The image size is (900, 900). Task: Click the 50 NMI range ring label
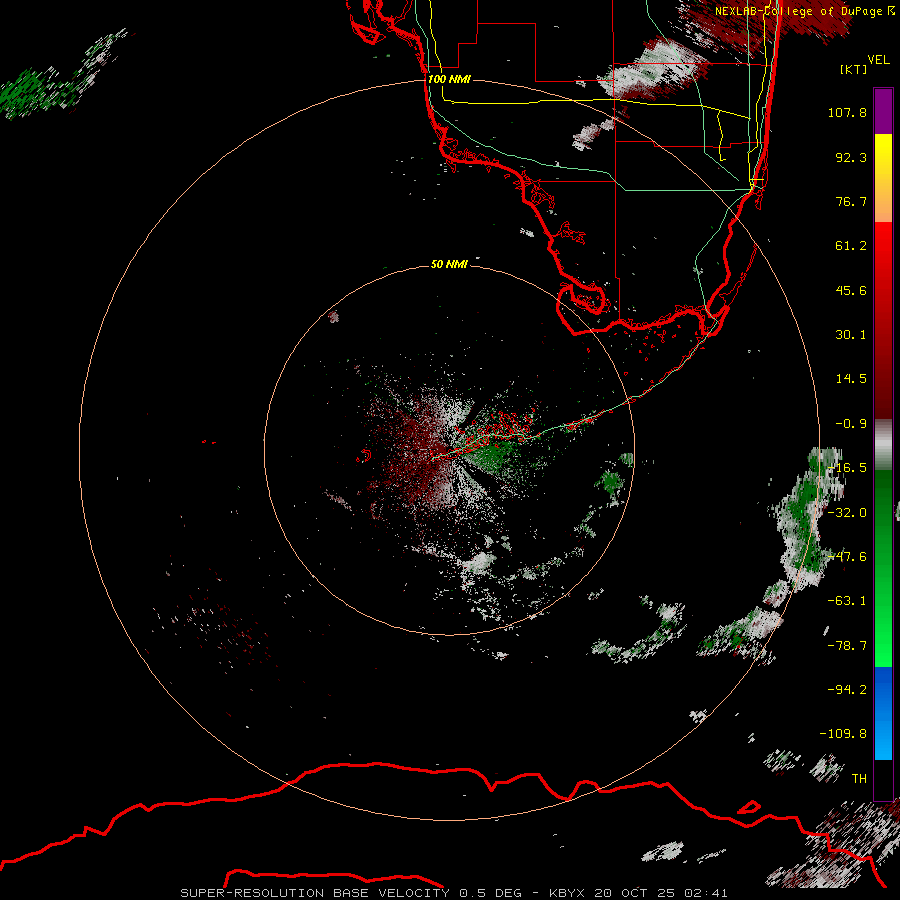click(x=449, y=264)
